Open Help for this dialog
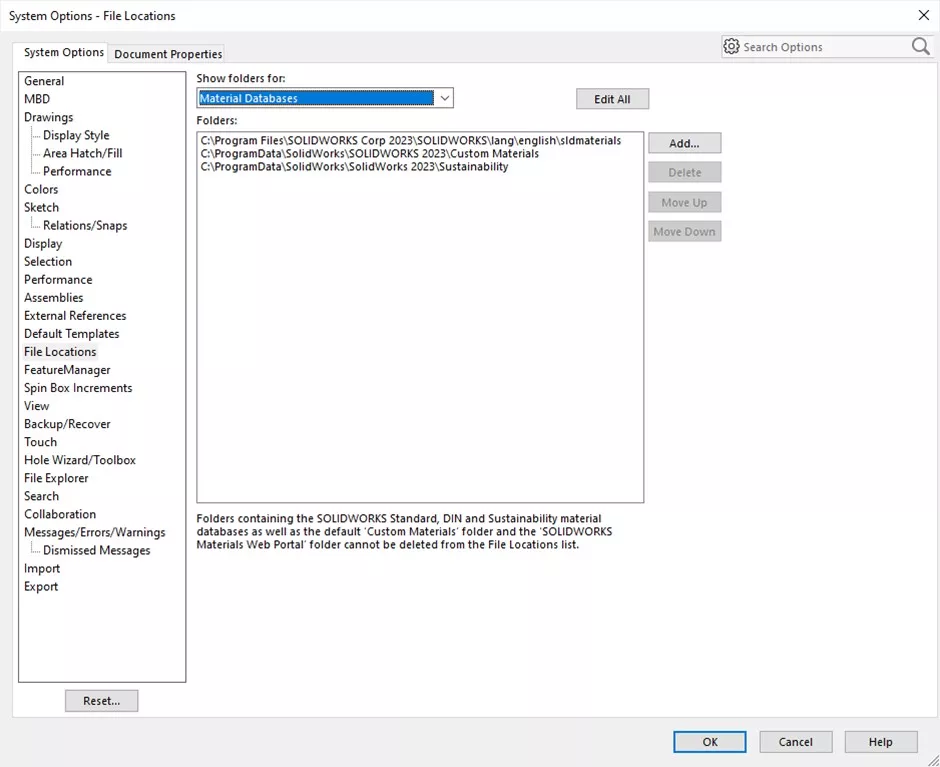This screenshot has width=940, height=767. pos(880,741)
